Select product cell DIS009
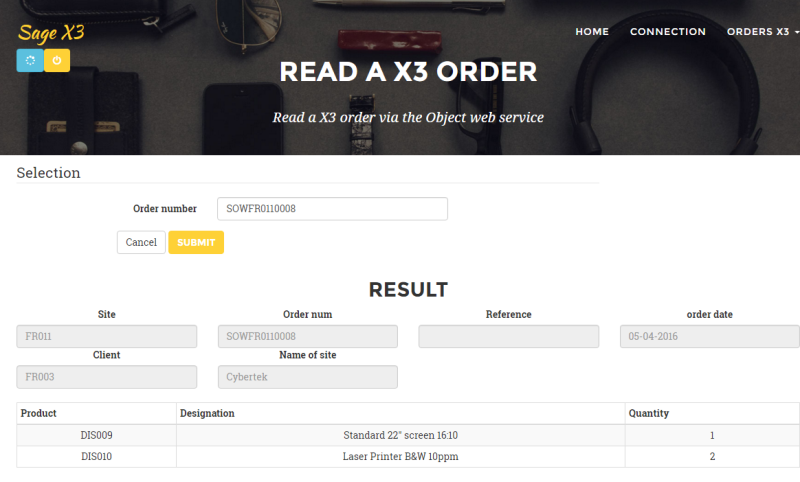The width and height of the screenshot is (800, 482). point(96,435)
